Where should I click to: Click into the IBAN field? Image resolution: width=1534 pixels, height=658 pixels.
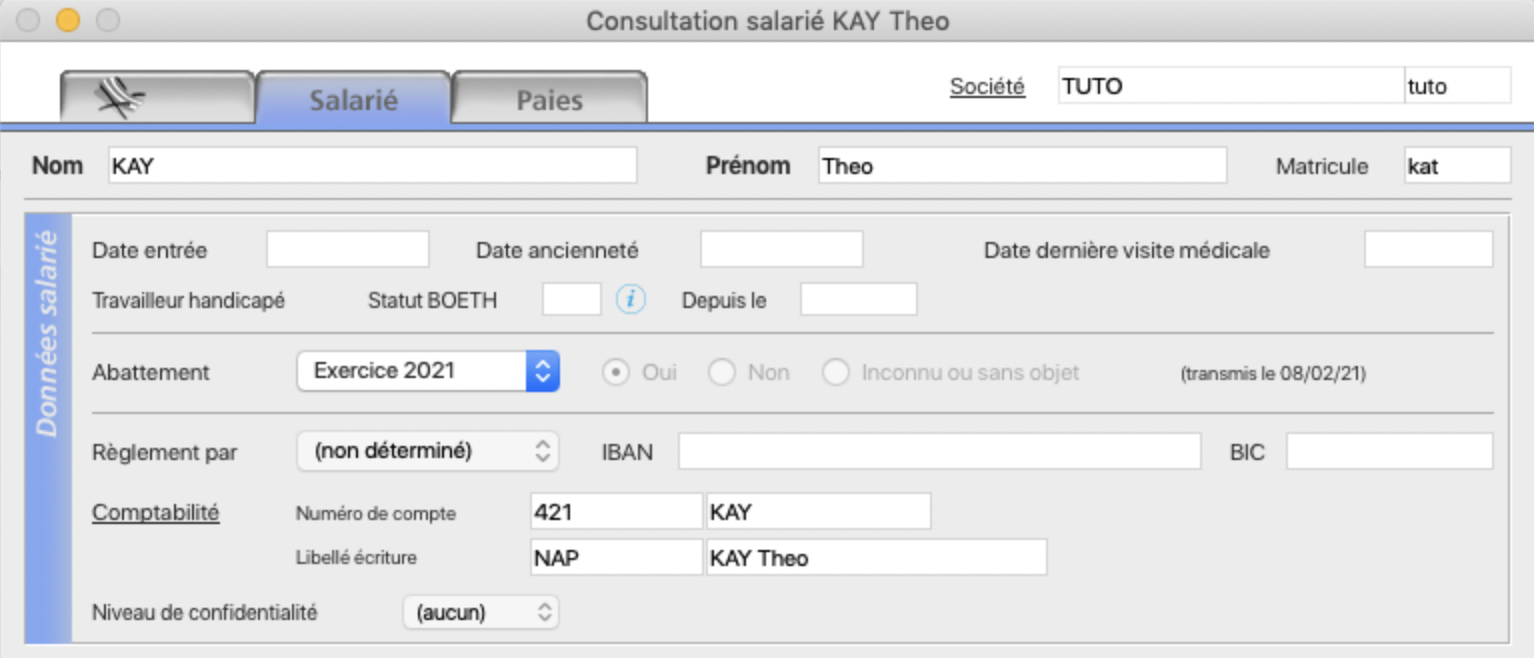click(939, 451)
